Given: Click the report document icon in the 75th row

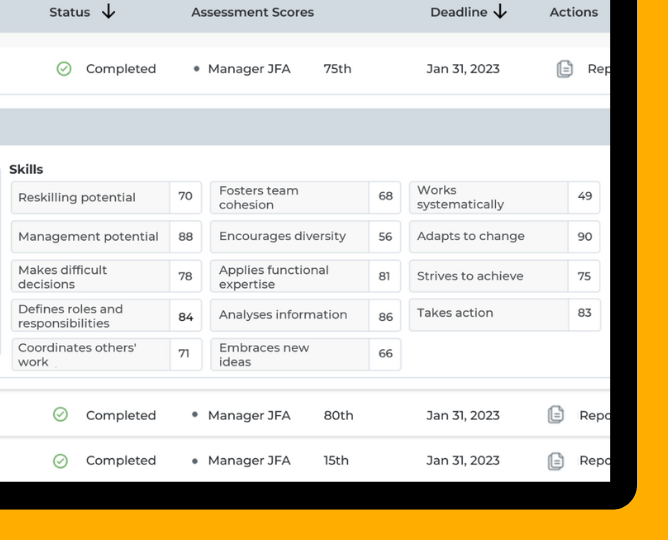Looking at the screenshot, I should (565, 69).
